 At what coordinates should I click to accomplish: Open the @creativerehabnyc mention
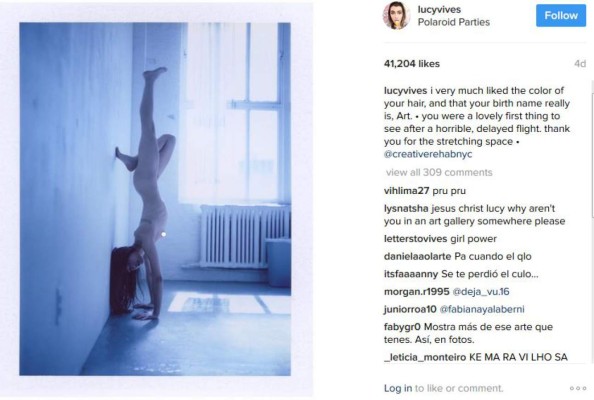[x=428, y=154]
